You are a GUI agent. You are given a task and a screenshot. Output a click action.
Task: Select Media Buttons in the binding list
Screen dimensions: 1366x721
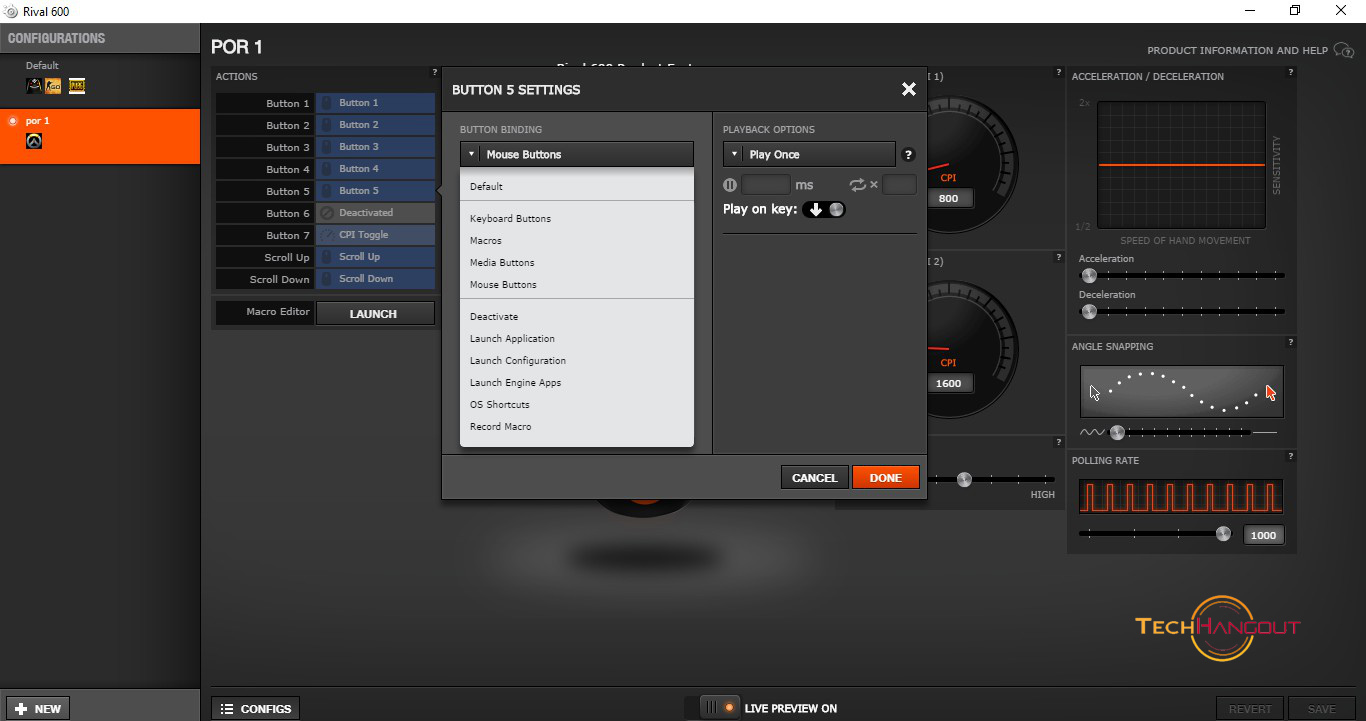click(577, 263)
